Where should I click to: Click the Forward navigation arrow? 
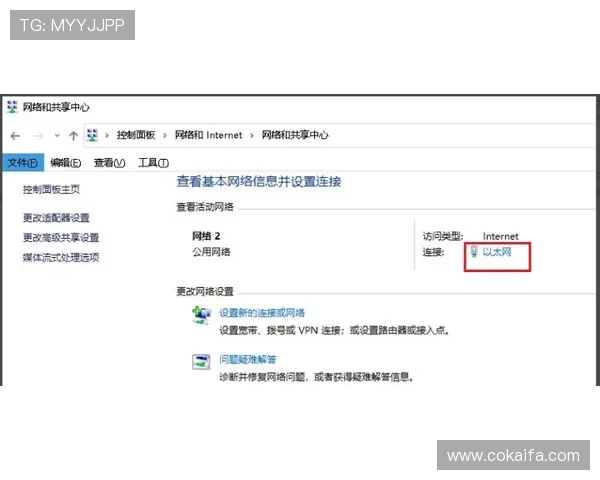pos(38,136)
